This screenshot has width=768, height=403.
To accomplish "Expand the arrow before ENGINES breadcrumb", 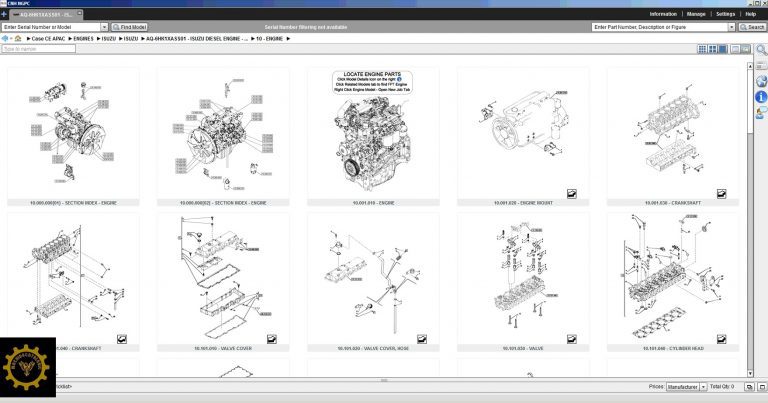I will tap(70, 38).
